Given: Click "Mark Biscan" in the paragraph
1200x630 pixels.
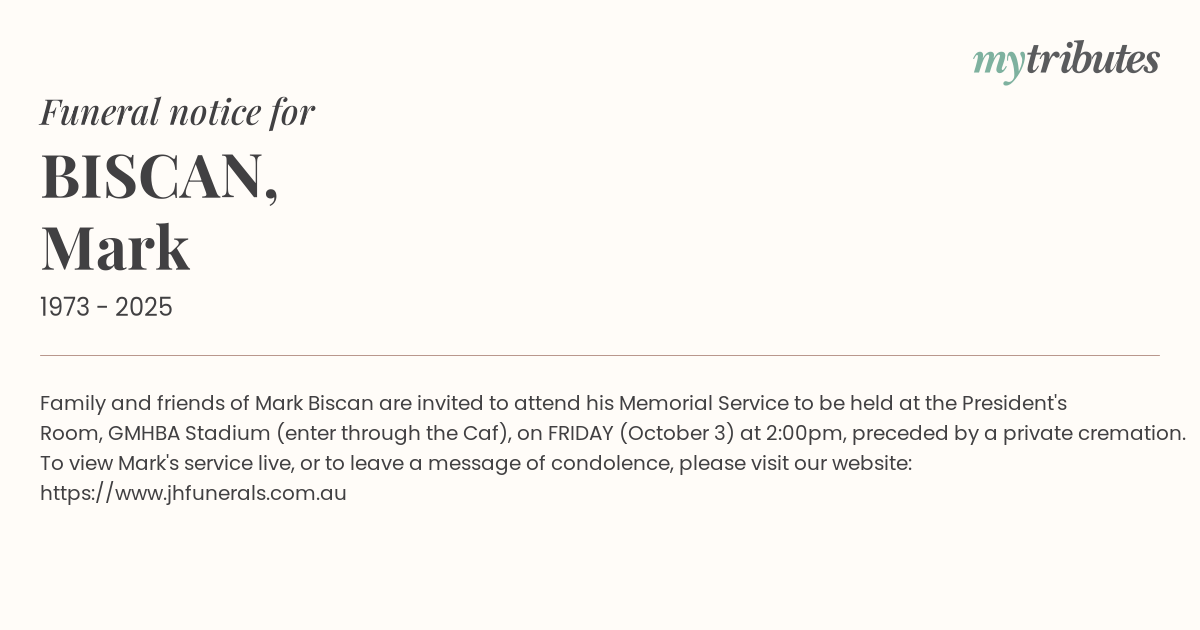Looking at the screenshot, I should (x=314, y=403).
